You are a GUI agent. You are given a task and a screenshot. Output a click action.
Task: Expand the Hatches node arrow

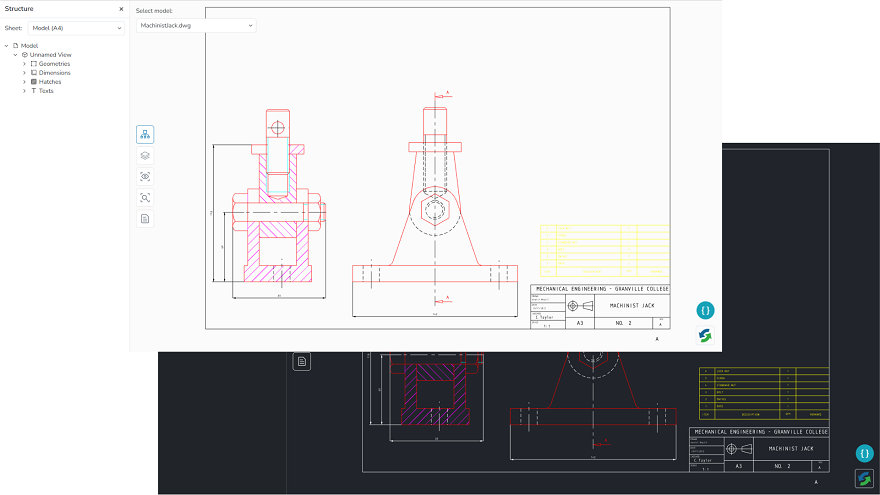coord(24,82)
